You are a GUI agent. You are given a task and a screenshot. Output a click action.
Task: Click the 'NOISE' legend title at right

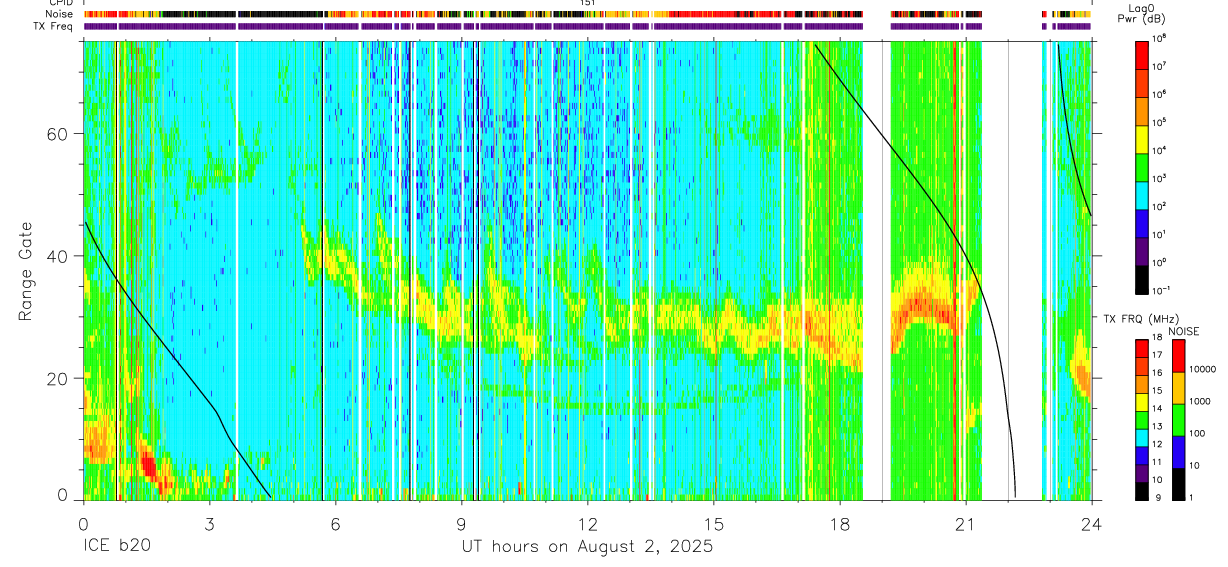click(x=1183, y=331)
